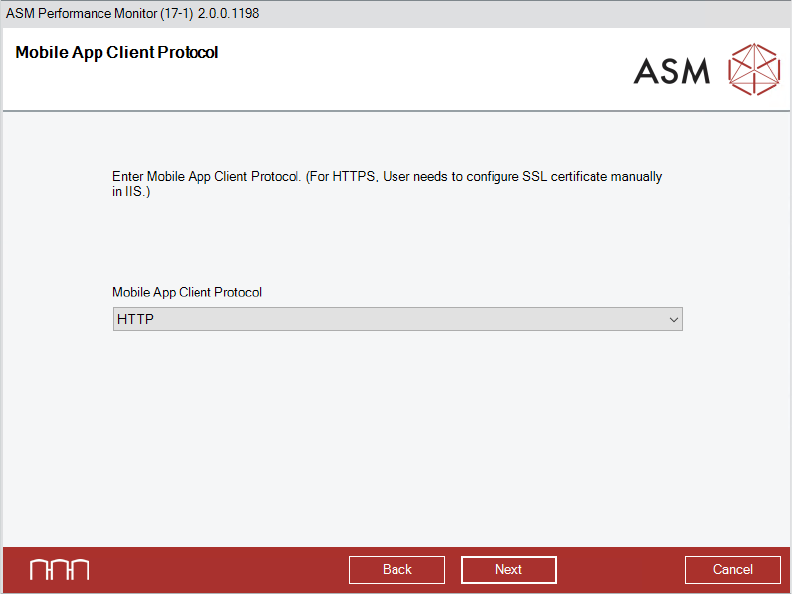
Task: Click the red footer bar between logo and Back
Action: pos(220,569)
